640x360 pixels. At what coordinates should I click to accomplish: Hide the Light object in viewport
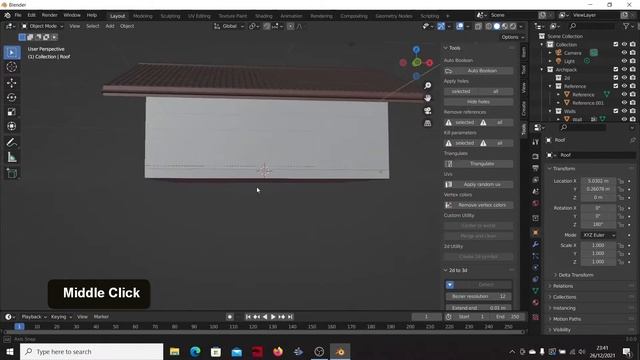[624, 61]
